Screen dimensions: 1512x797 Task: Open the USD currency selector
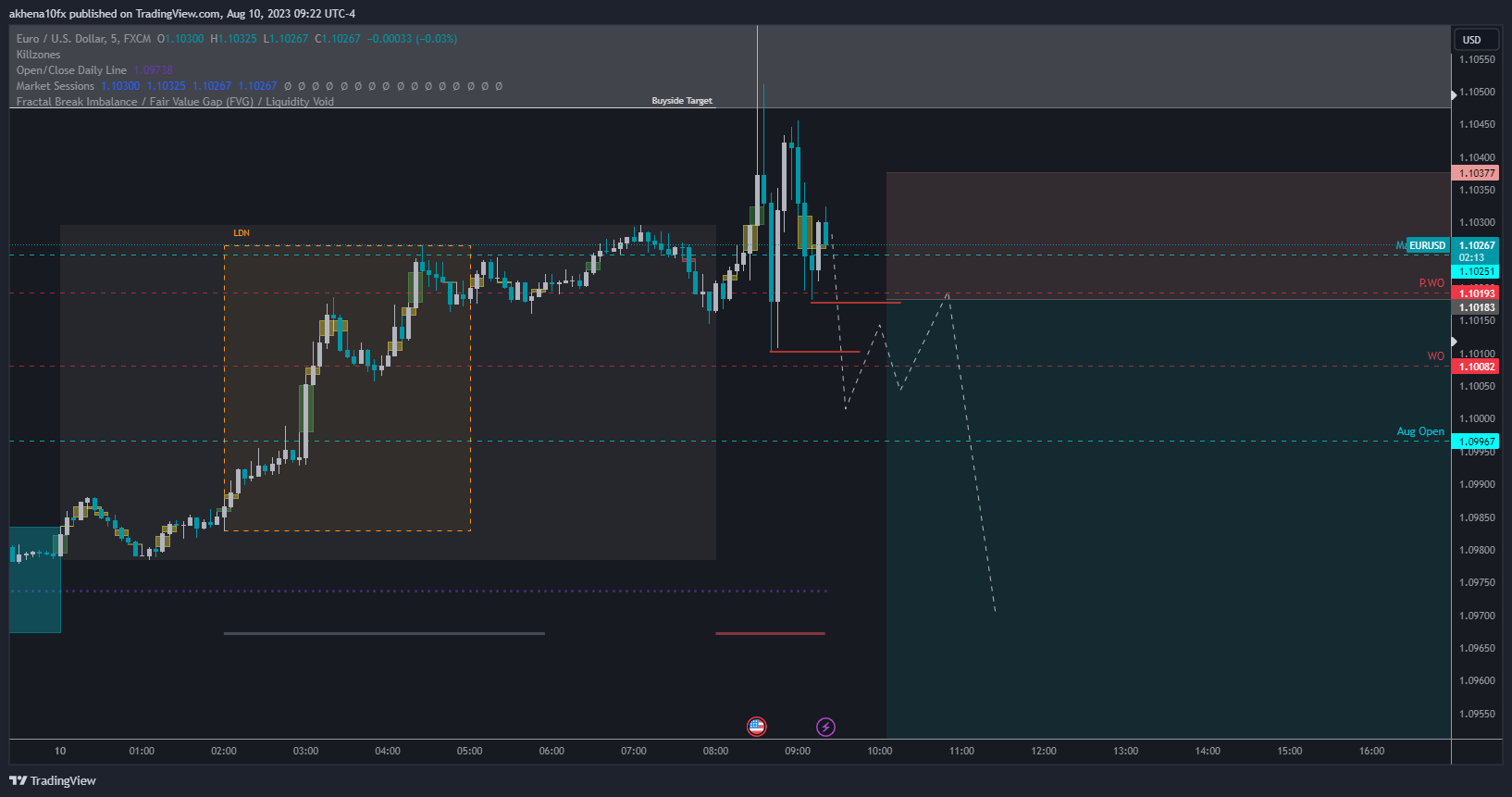click(x=1476, y=40)
